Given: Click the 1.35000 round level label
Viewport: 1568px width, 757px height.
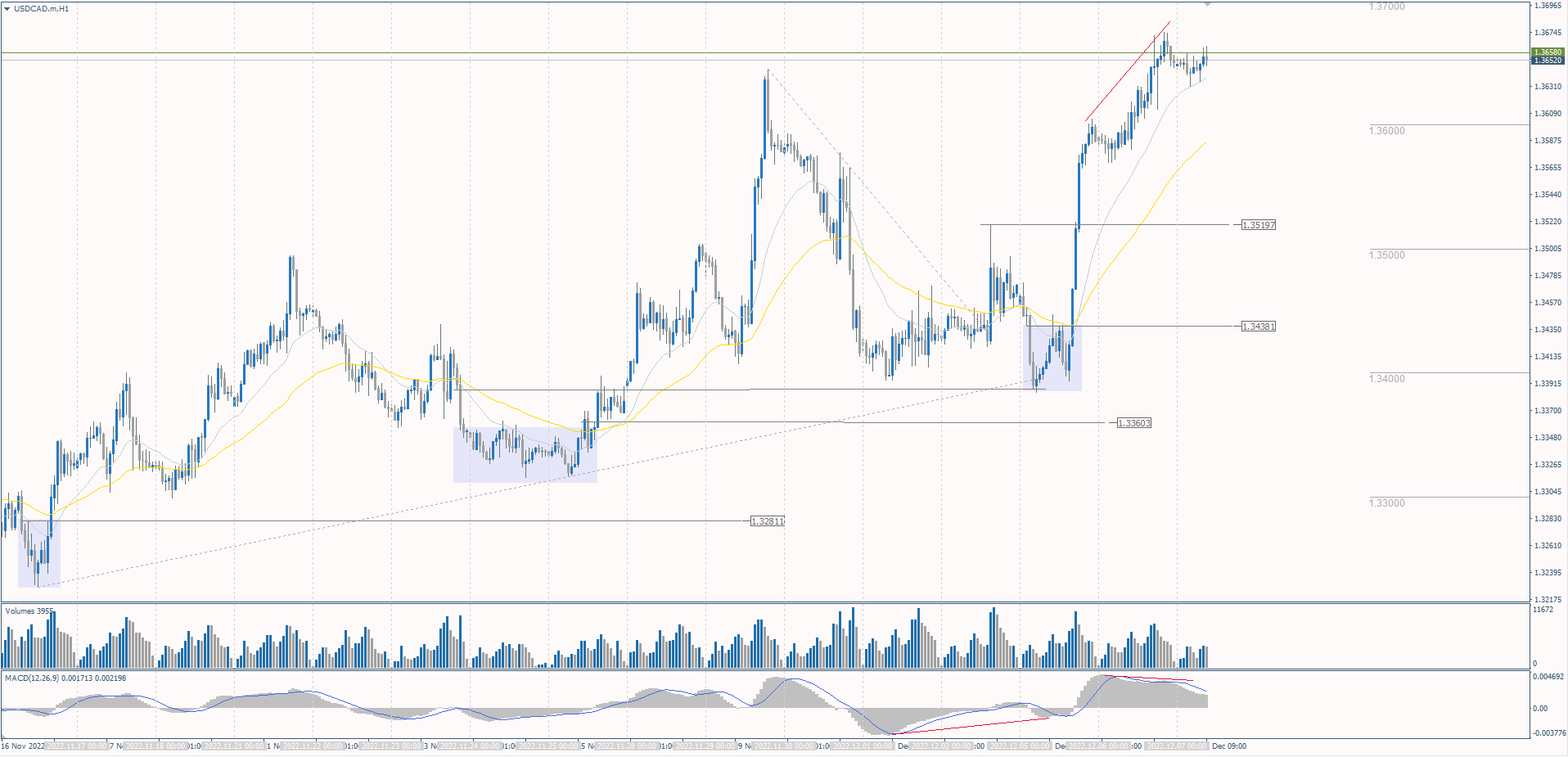Looking at the screenshot, I should coord(1387,255).
